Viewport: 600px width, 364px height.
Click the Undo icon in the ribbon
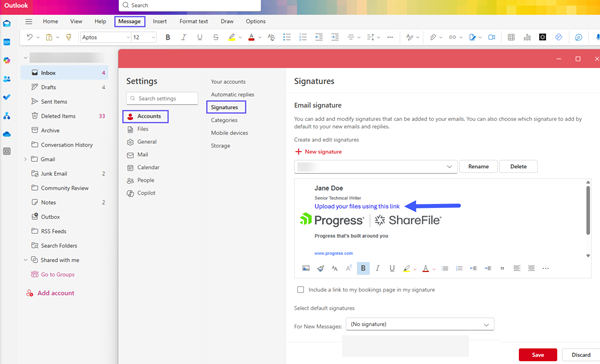pos(29,37)
